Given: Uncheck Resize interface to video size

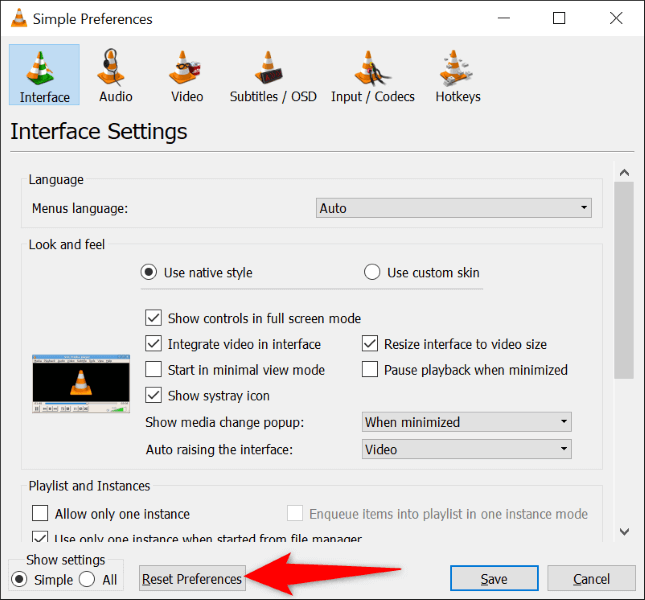Looking at the screenshot, I should click(x=370, y=343).
